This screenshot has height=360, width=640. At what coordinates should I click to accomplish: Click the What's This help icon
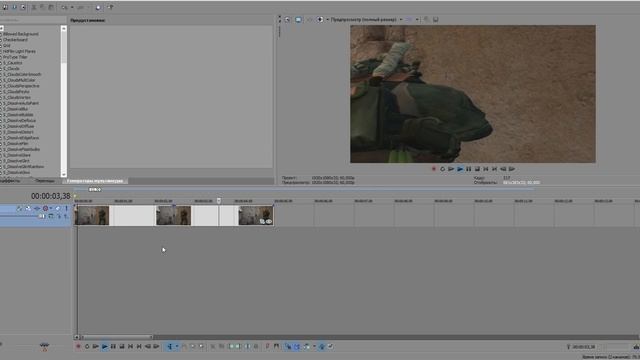coord(111,7)
